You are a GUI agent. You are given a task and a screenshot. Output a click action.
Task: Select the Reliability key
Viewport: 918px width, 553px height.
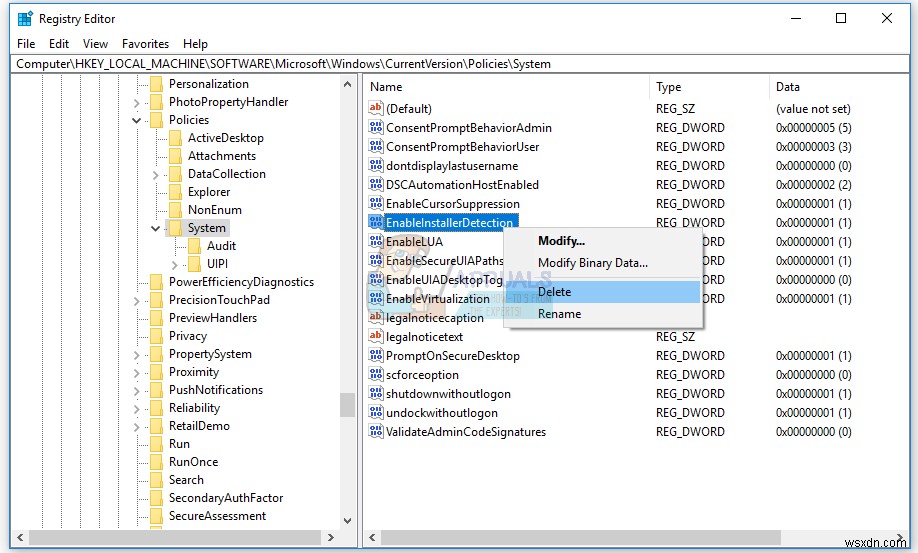(194, 408)
